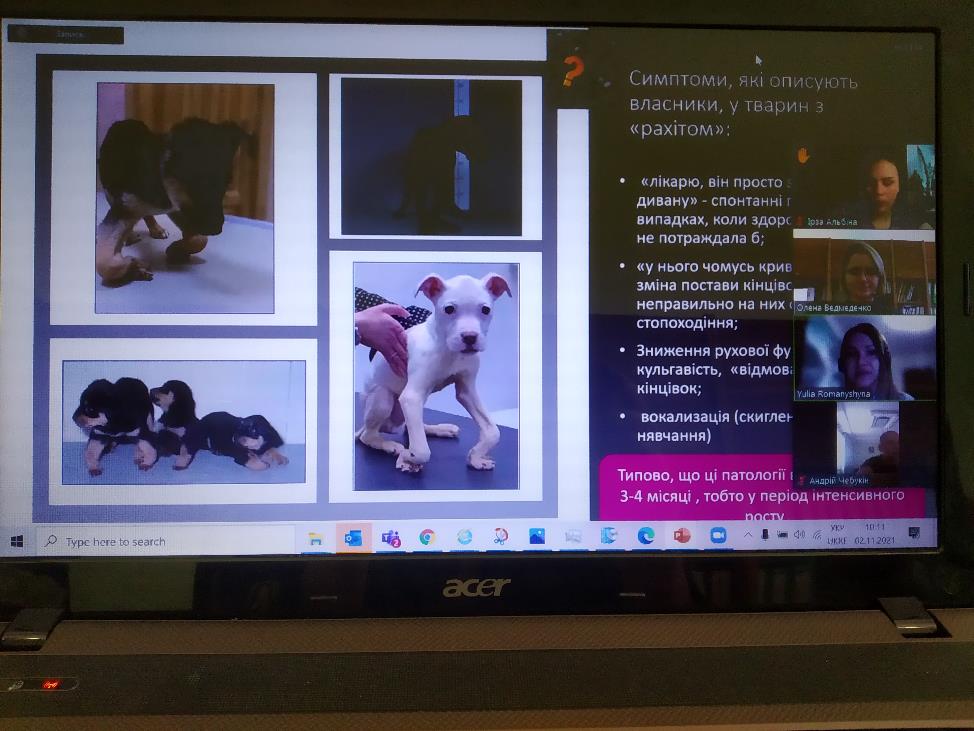Open the Snipping Tool taskbar icon
The width and height of the screenshot is (974, 731).
click(x=501, y=536)
